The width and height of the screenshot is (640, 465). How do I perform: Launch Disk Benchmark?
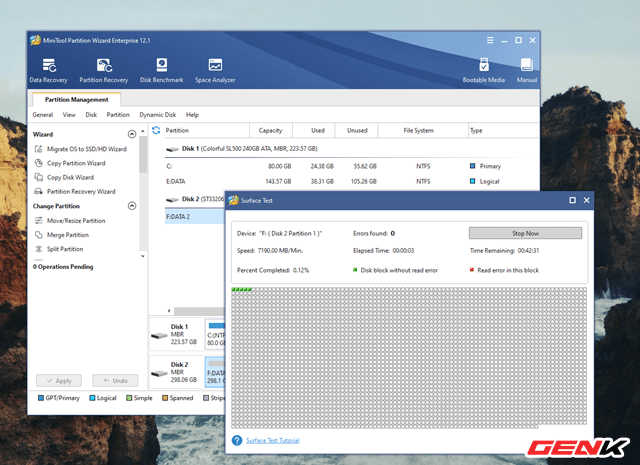[162, 70]
